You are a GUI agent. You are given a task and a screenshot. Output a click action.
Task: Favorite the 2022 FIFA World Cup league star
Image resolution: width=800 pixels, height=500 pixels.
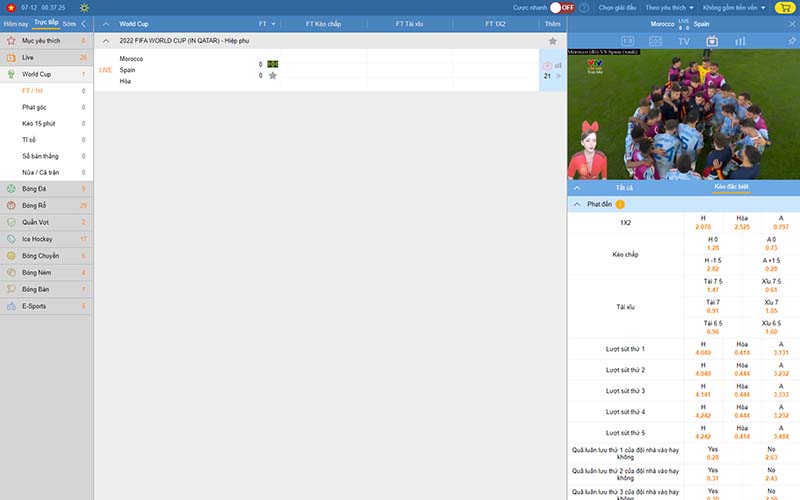click(x=552, y=41)
